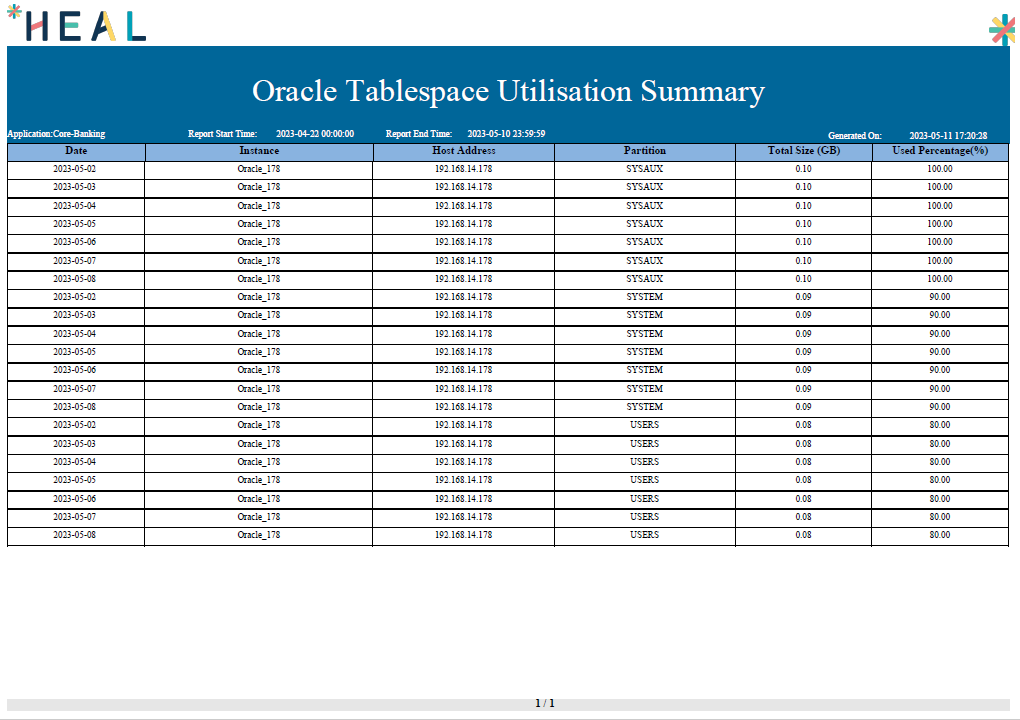
Task: Select the USERS cell for 2023-05-05
Action: 644,480
